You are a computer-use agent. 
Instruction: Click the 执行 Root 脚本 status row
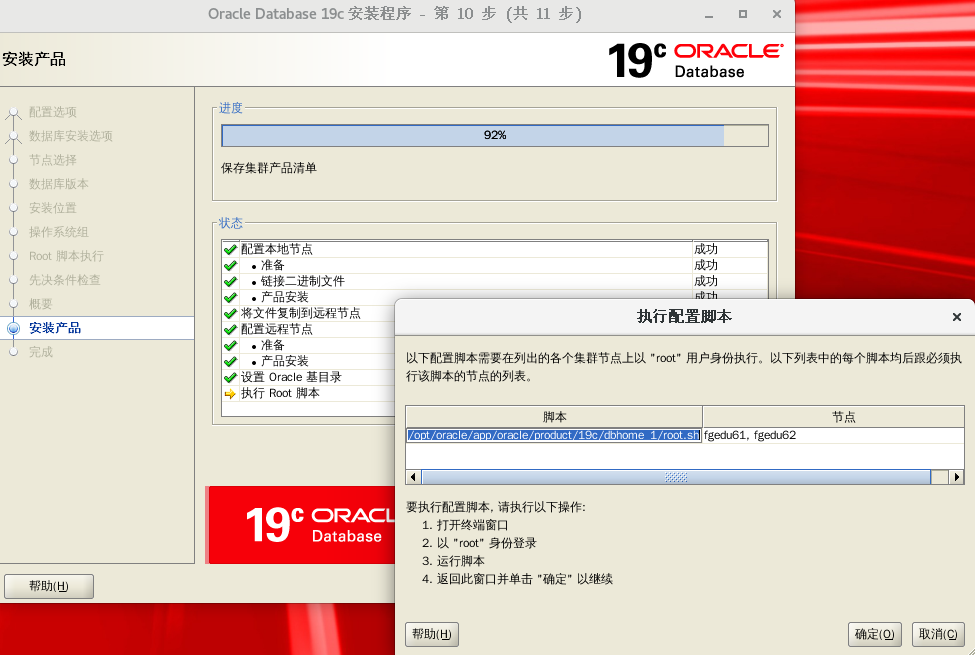[x=308, y=394]
